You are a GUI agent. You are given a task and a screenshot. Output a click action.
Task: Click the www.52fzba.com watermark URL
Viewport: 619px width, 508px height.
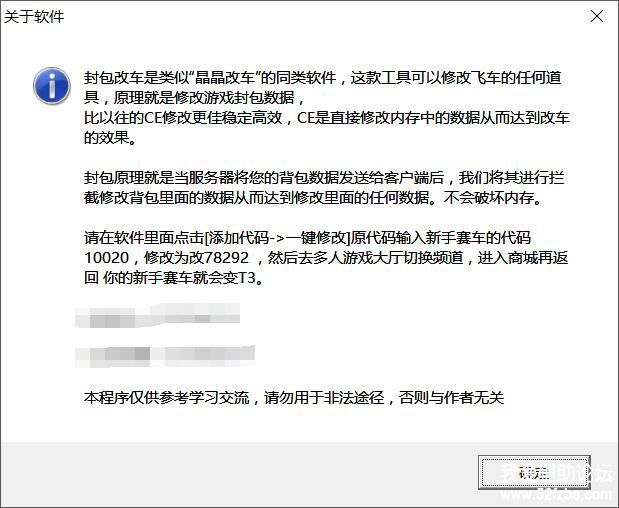[x=556, y=495]
